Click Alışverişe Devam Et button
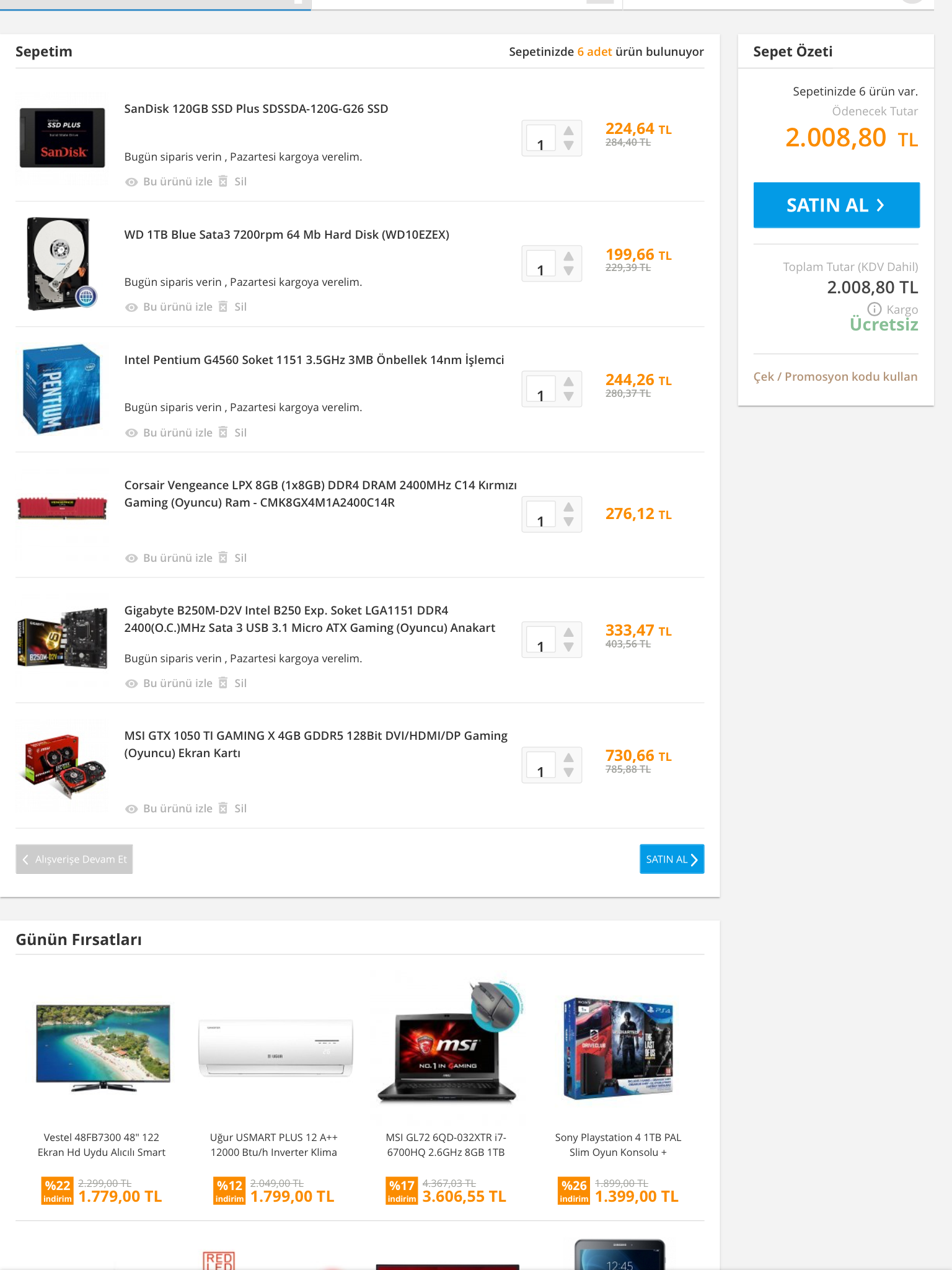Viewport: 952px width, 1270px height. (74, 859)
